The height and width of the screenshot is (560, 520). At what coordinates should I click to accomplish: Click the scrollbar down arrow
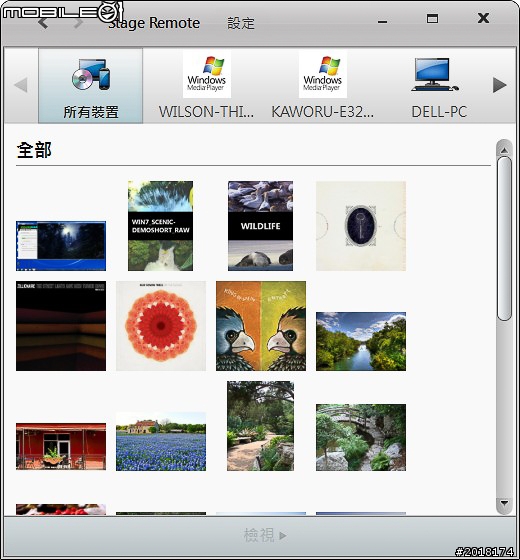(504, 504)
